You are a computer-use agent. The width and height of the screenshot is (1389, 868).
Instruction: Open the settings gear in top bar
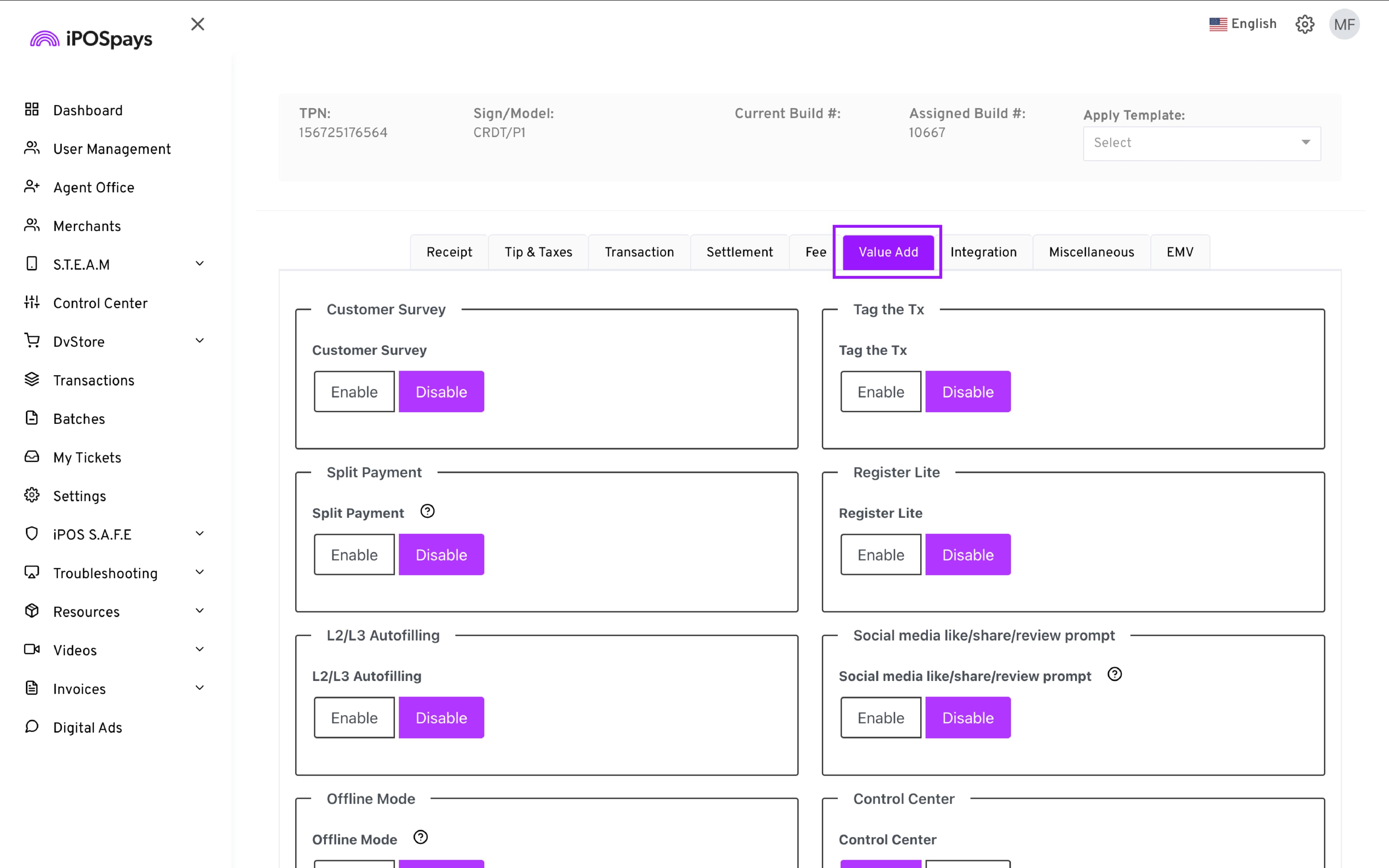[x=1304, y=24]
